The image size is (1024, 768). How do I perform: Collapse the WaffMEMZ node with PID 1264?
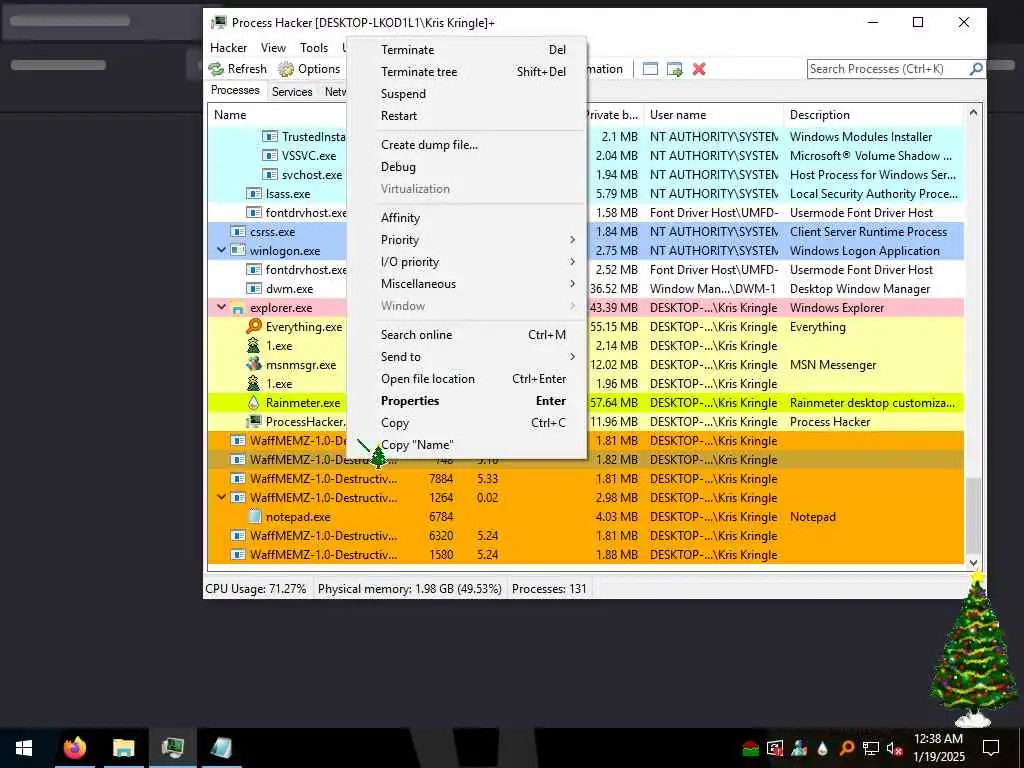click(221, 497)
